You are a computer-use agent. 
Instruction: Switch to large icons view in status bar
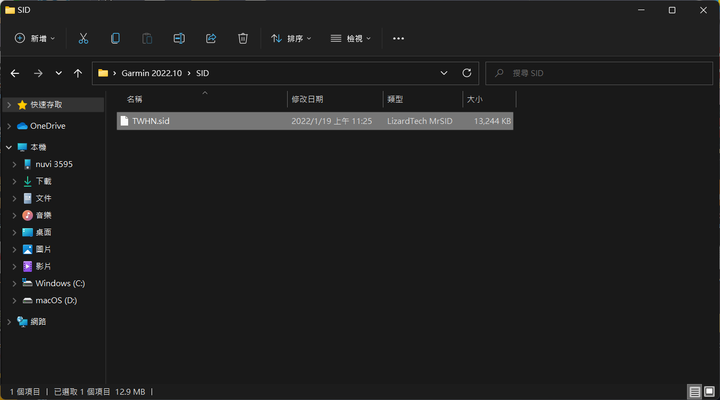click(x=709, y=392)
